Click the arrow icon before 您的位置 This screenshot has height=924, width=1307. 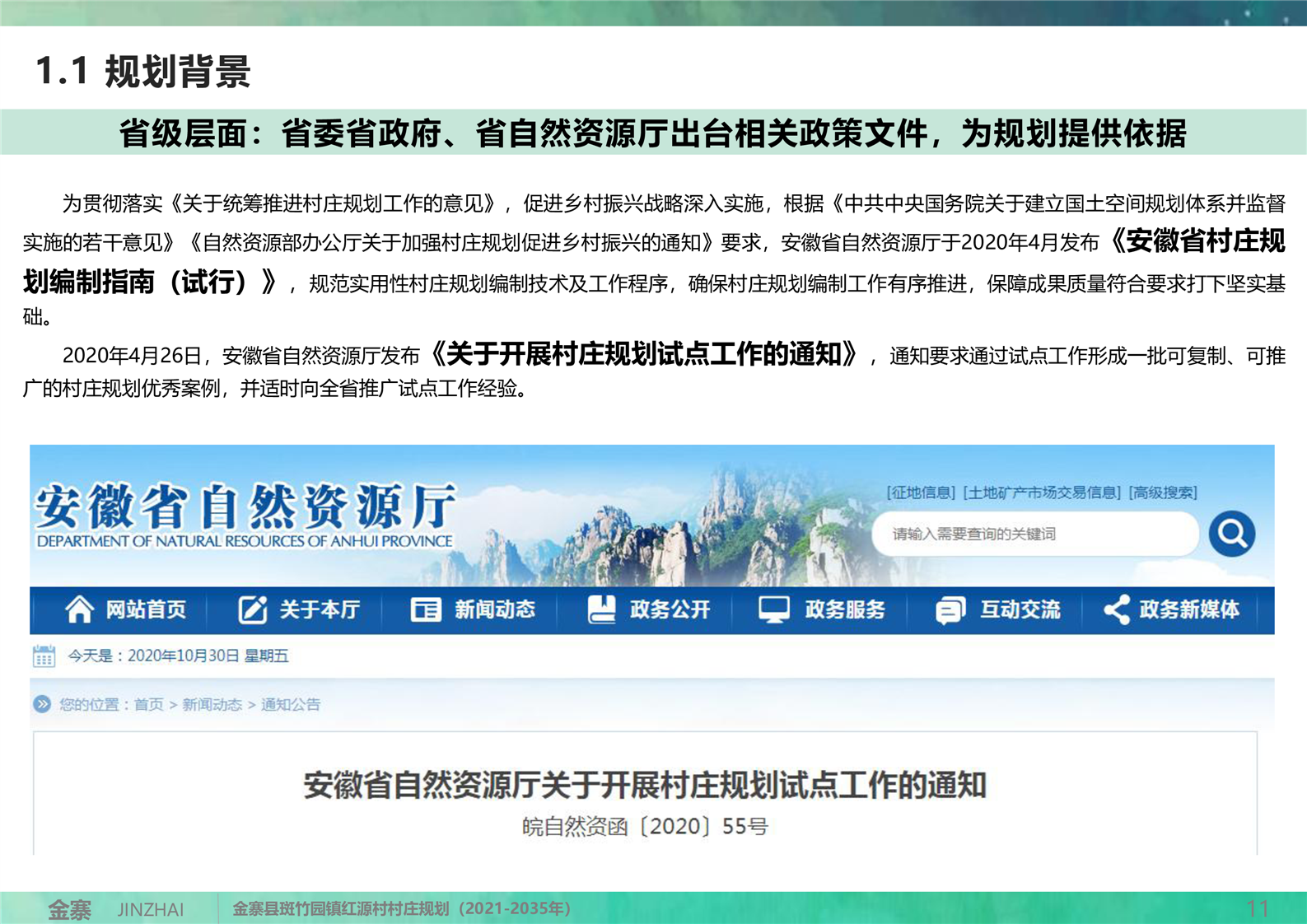pos(42,704)
